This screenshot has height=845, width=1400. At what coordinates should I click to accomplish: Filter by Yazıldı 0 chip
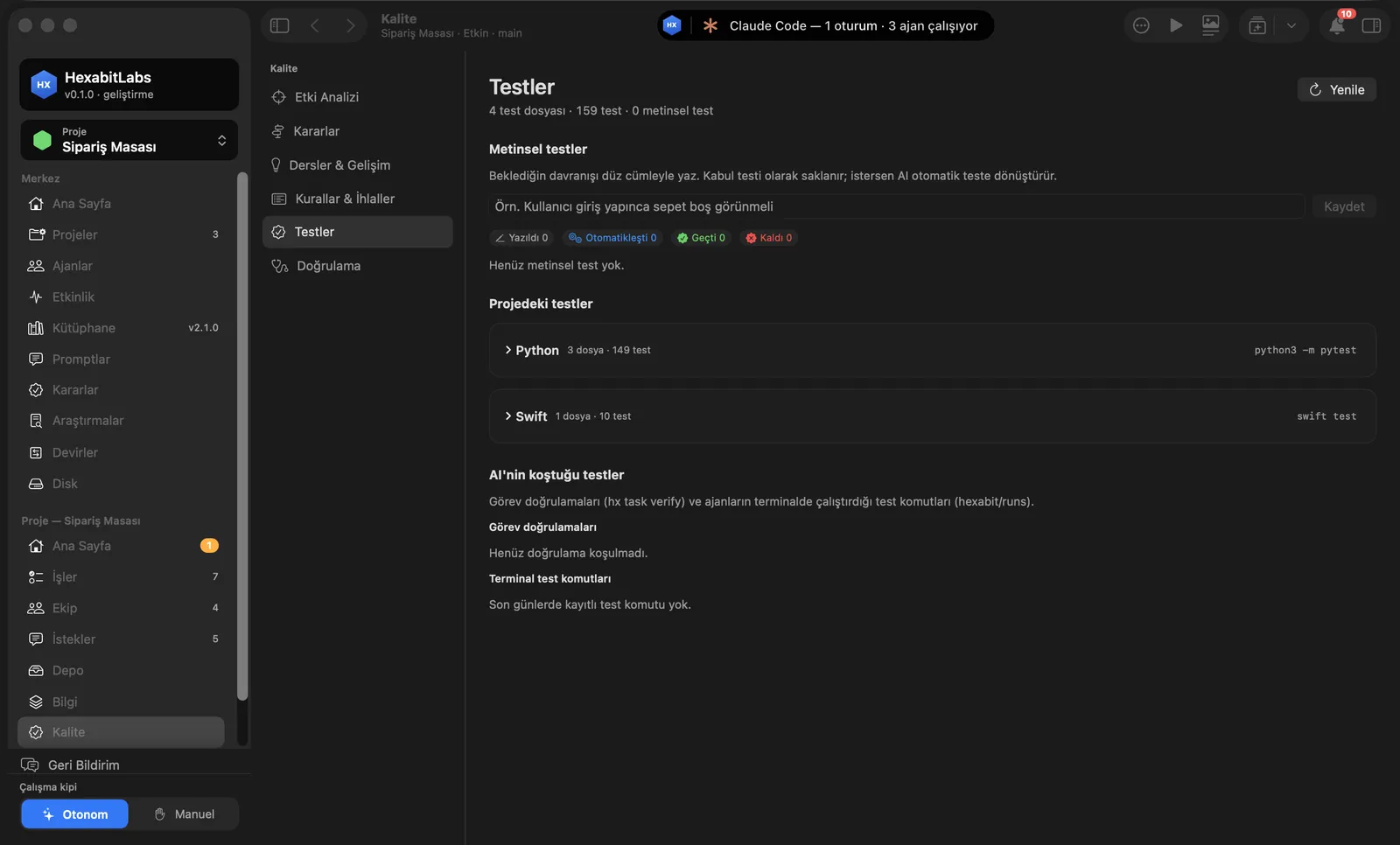tap(521, 238)
